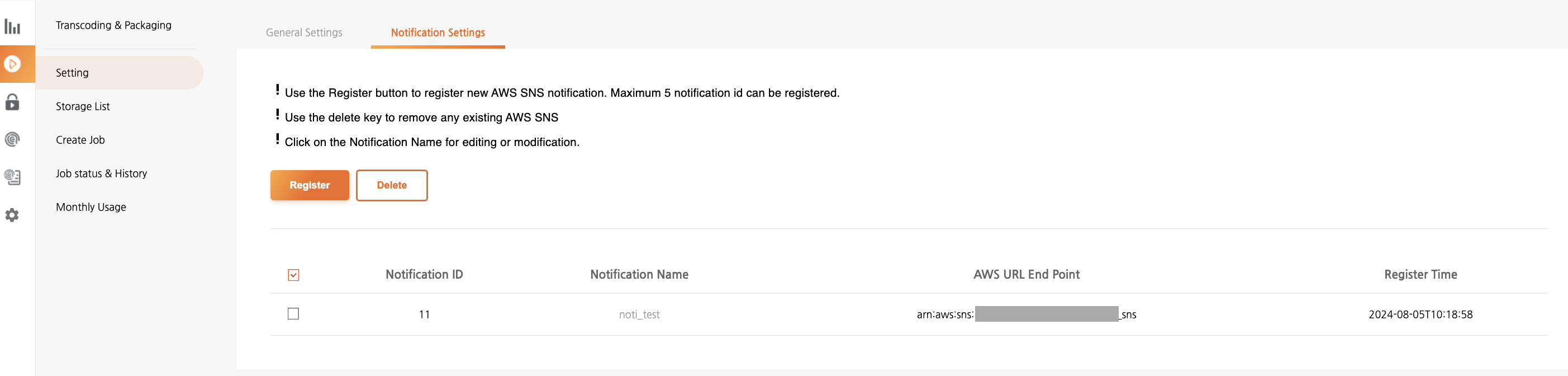Image resolution: width=1568 pixels, height=376 pixels.
Task: Select the Setting sidebar item
Action: [73, 73]
